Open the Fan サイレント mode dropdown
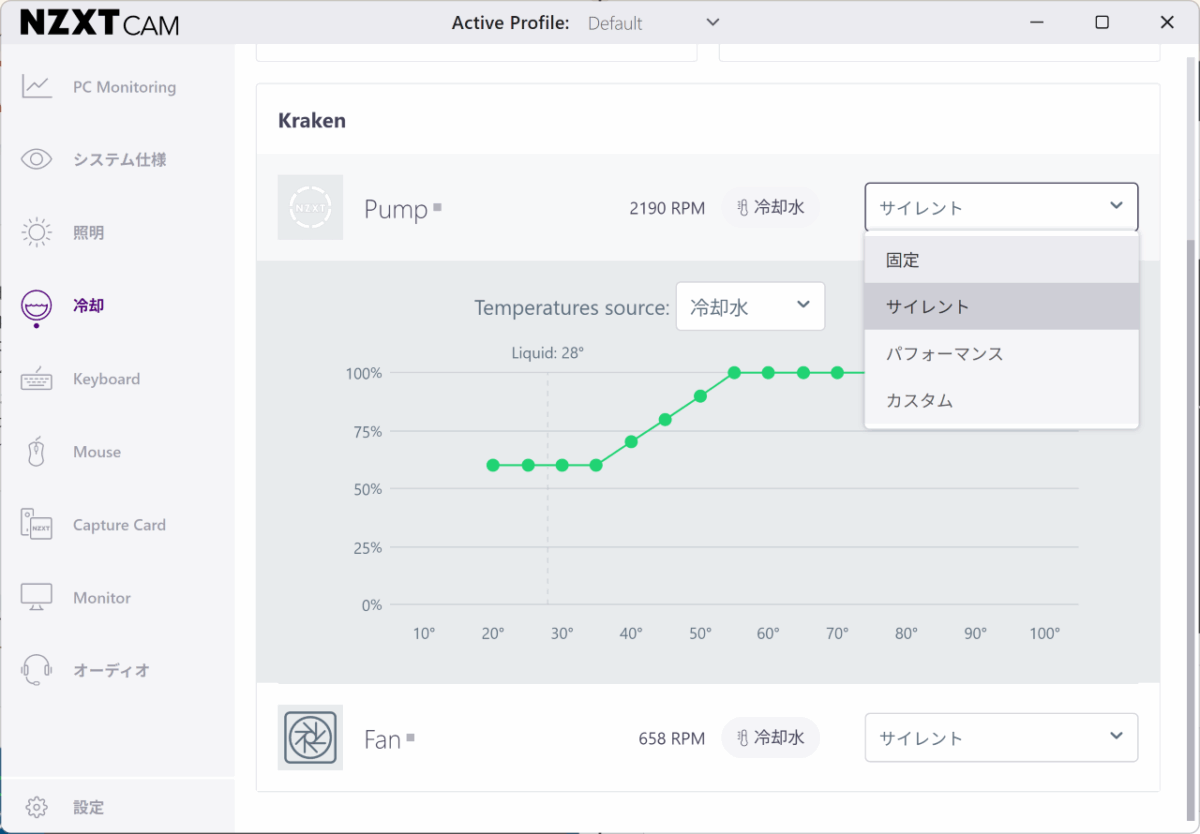This screenshot has width=1200, height=834. [x=1001, y=738]
